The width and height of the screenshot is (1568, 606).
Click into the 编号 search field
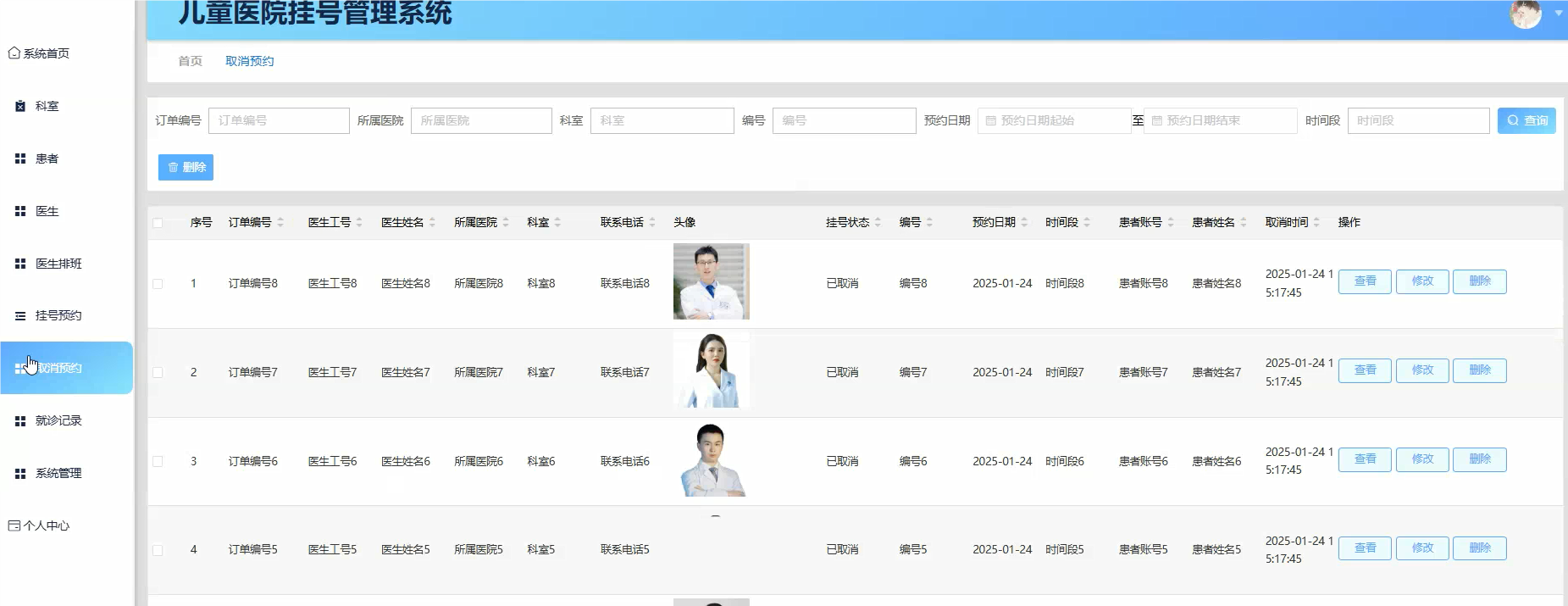(844, 120)
